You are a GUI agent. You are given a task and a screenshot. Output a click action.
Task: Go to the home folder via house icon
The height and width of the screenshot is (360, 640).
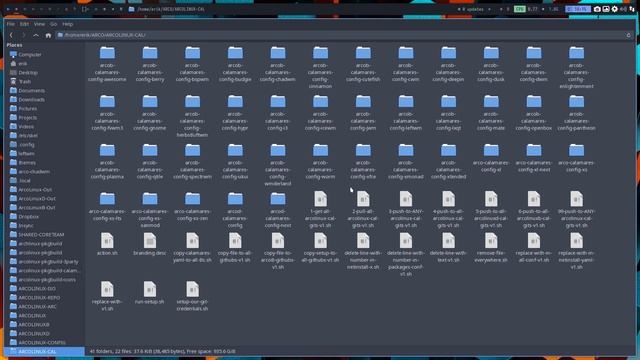(x=48, y=36)
